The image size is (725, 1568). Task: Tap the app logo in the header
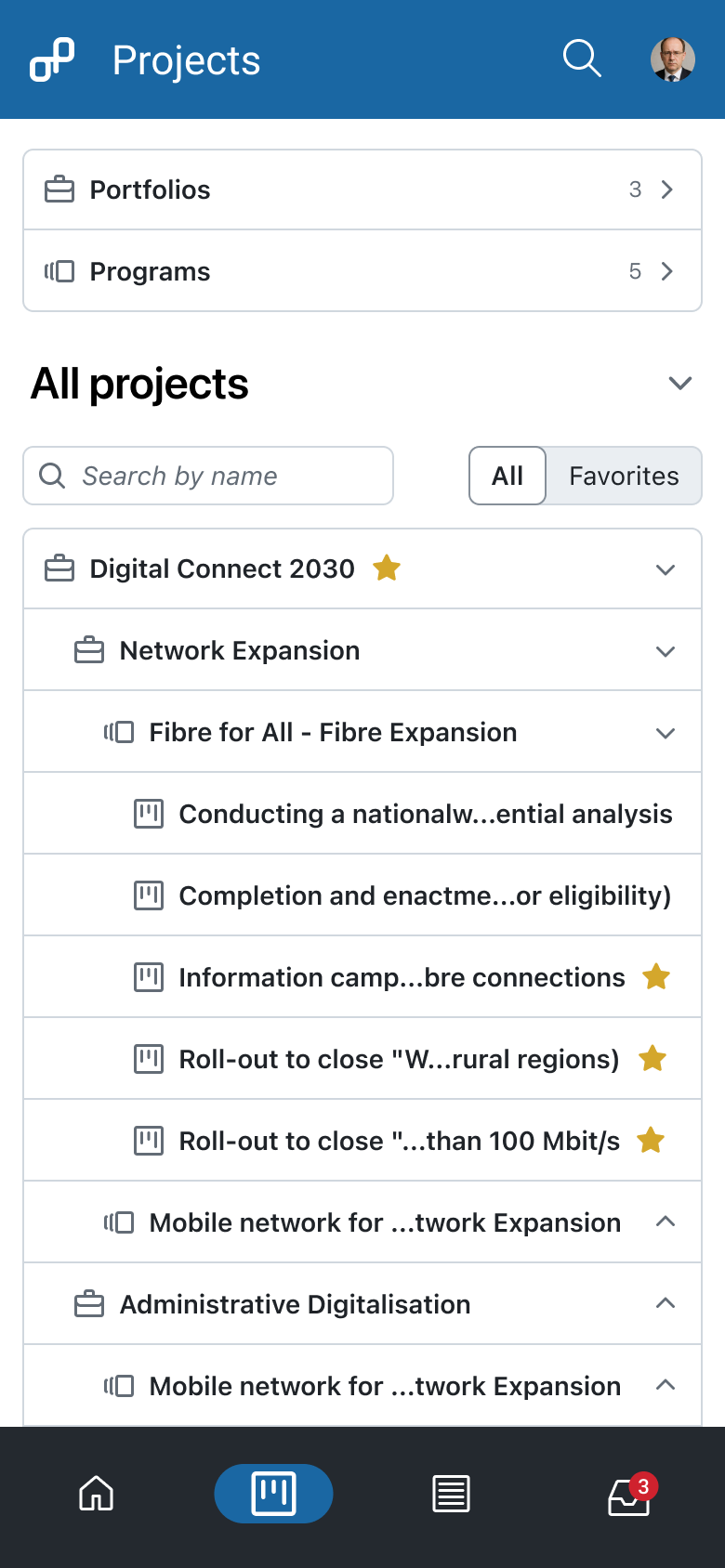click(x=51, y=59)
